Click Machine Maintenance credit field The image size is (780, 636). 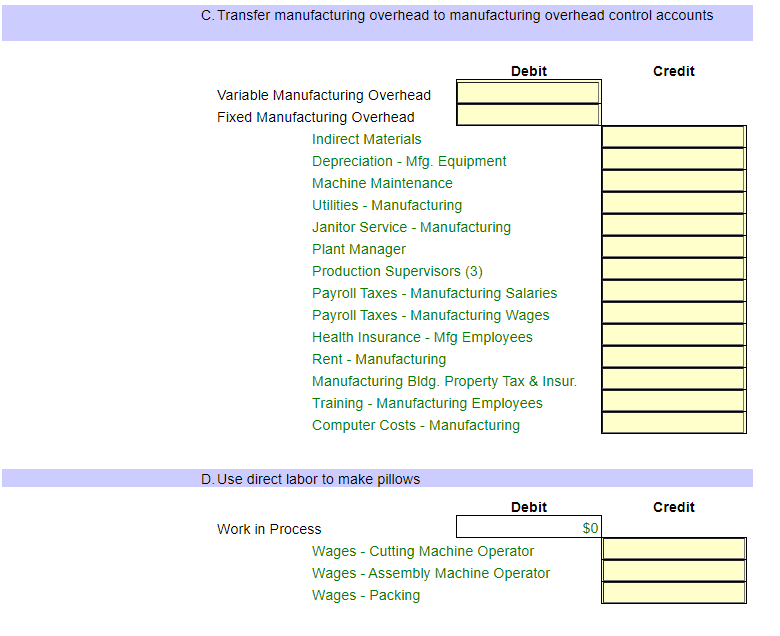tap(674, 181)
